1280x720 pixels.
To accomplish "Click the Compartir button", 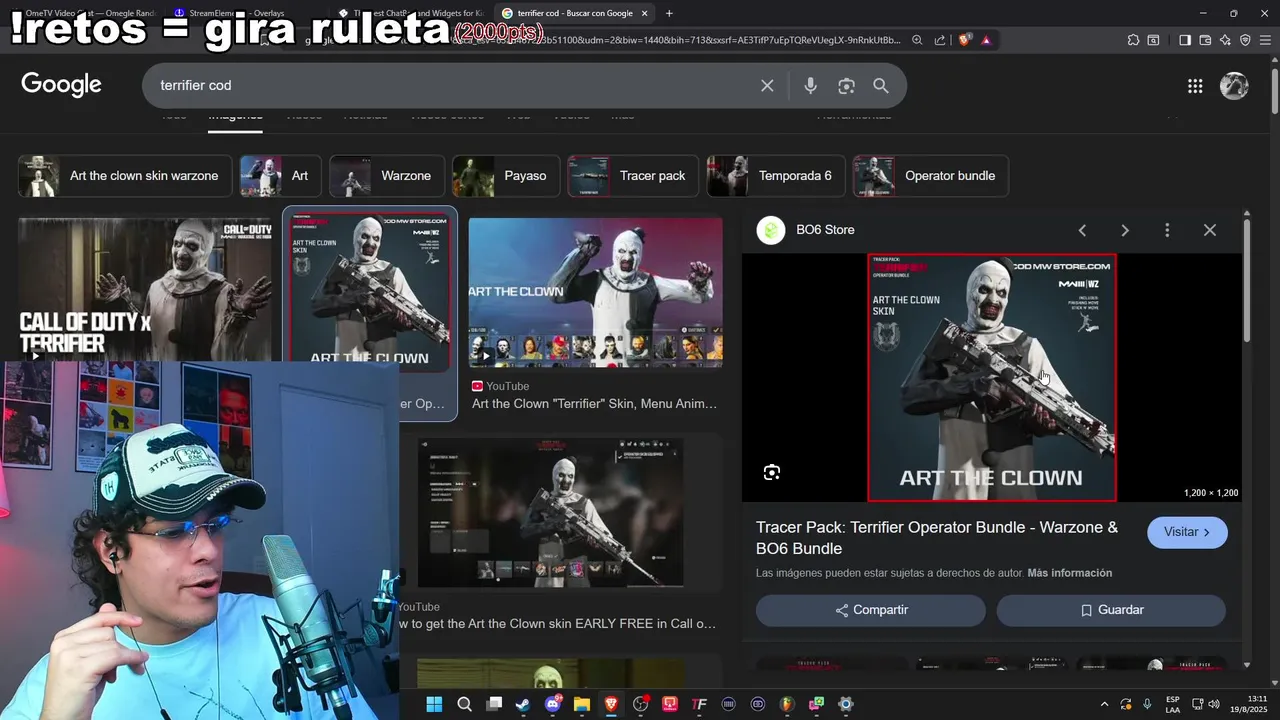I will click(870, 610).
